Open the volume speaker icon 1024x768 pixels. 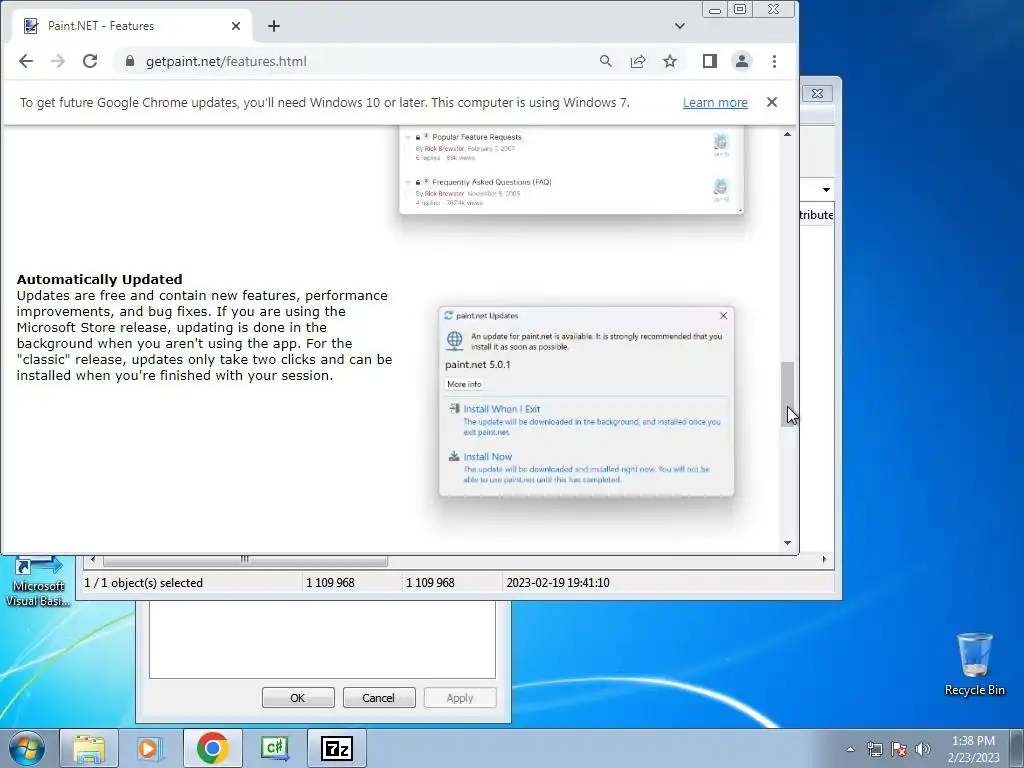(923, 749)
